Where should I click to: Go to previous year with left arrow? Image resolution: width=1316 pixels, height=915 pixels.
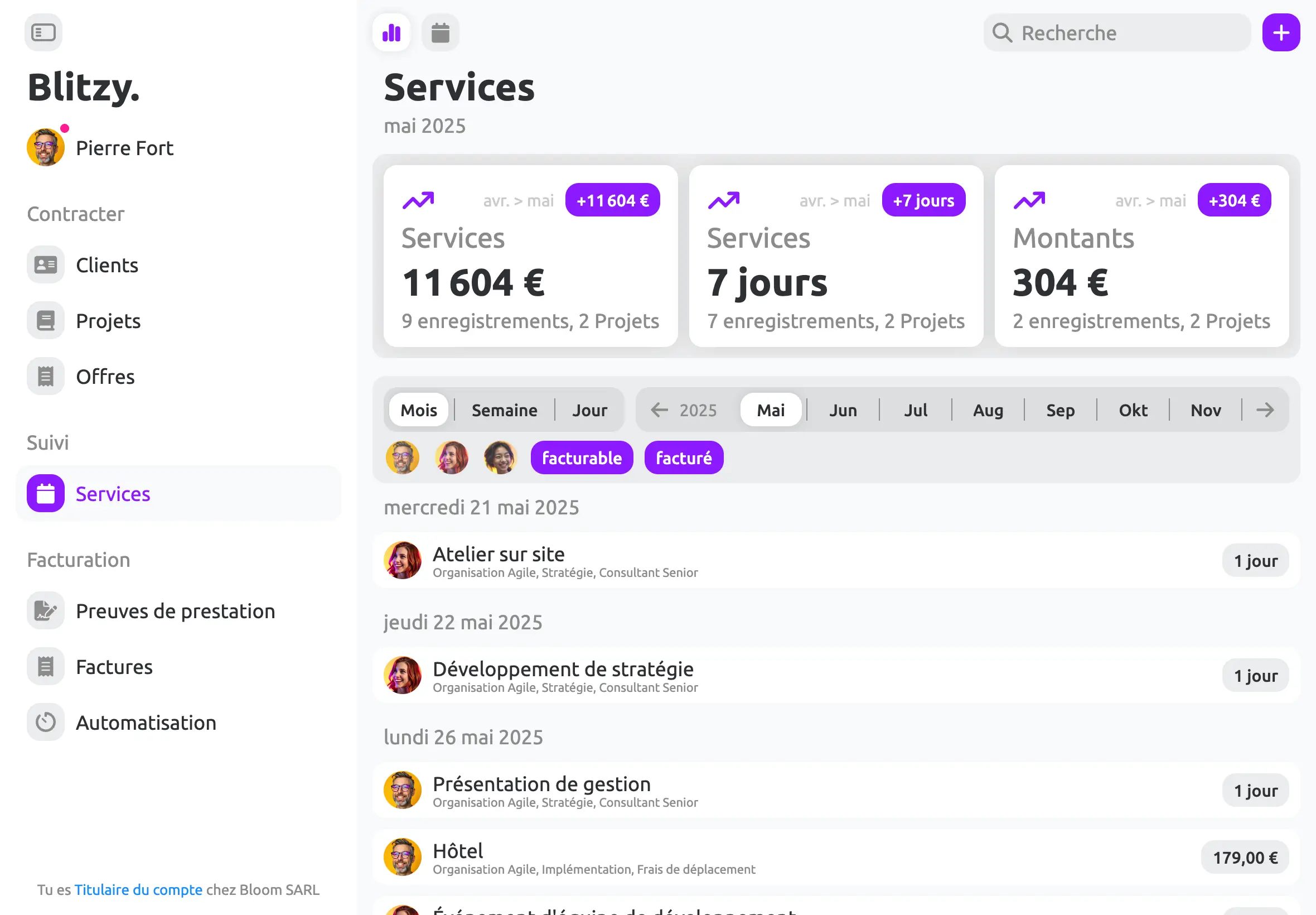point(660,410)
